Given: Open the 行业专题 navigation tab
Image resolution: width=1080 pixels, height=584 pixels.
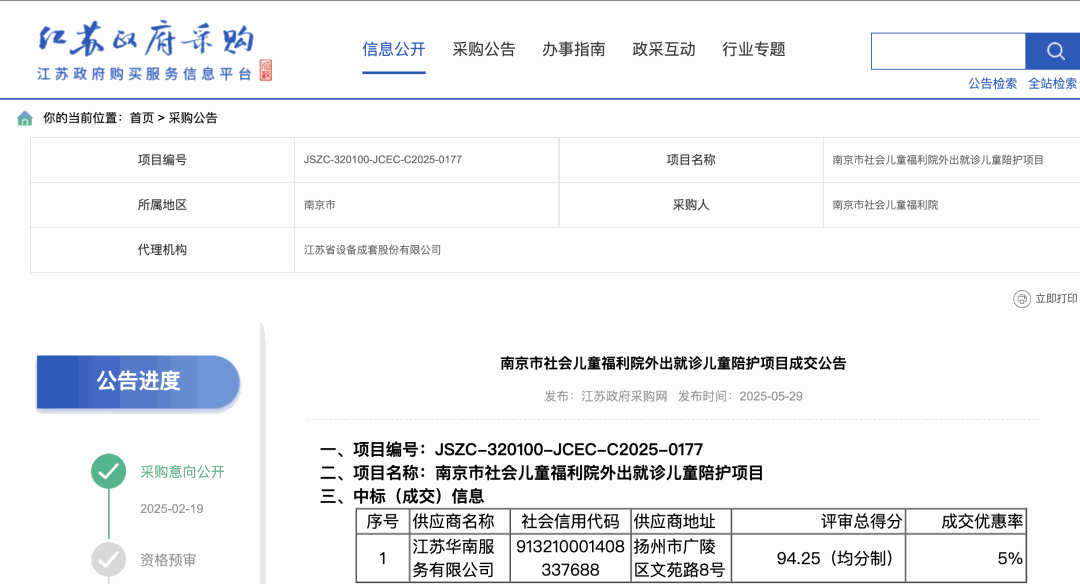Looking at the screenshot, I should pyautogui.click(x=754, y=50).
